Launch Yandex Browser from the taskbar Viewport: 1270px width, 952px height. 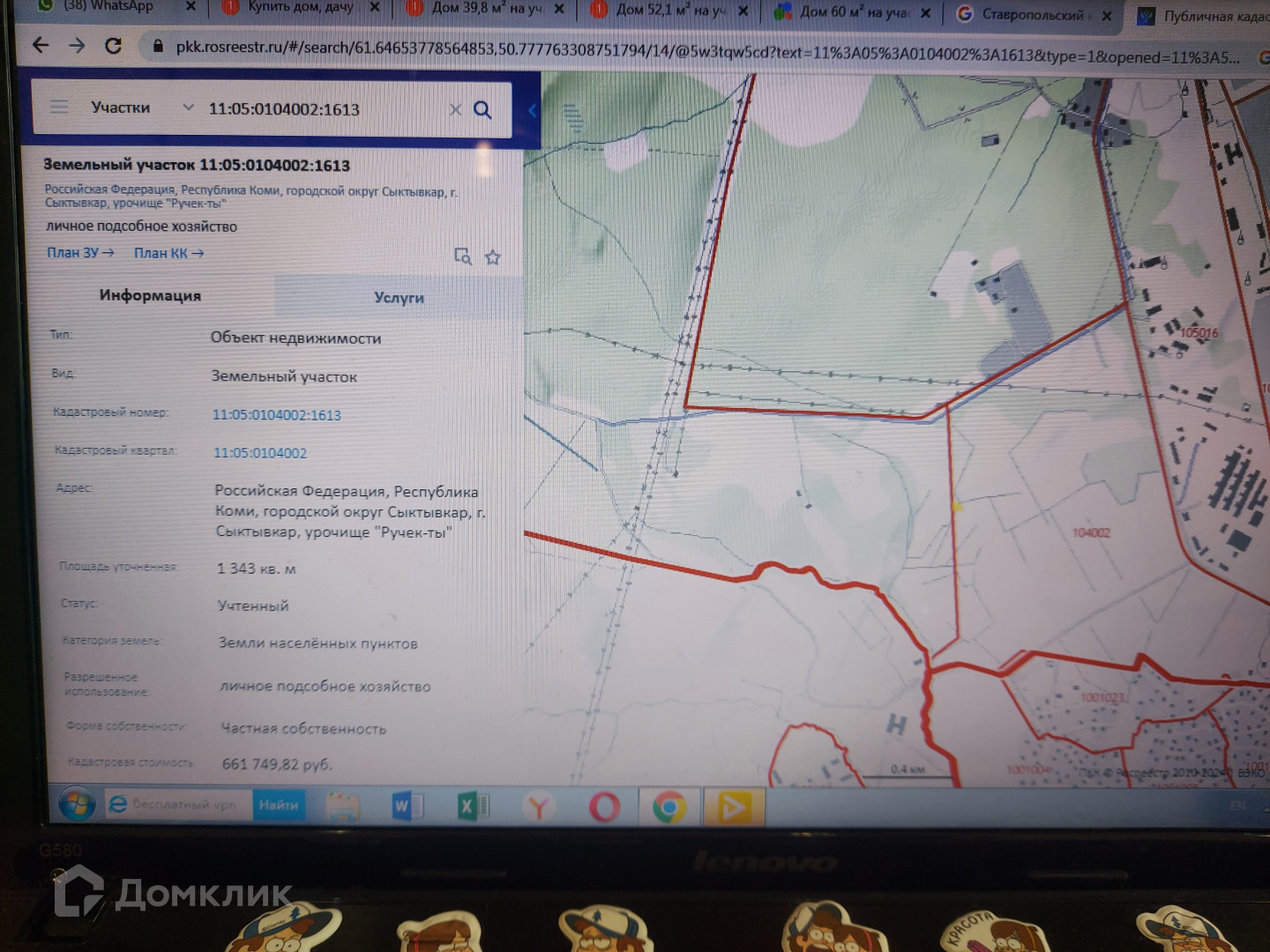538,807
